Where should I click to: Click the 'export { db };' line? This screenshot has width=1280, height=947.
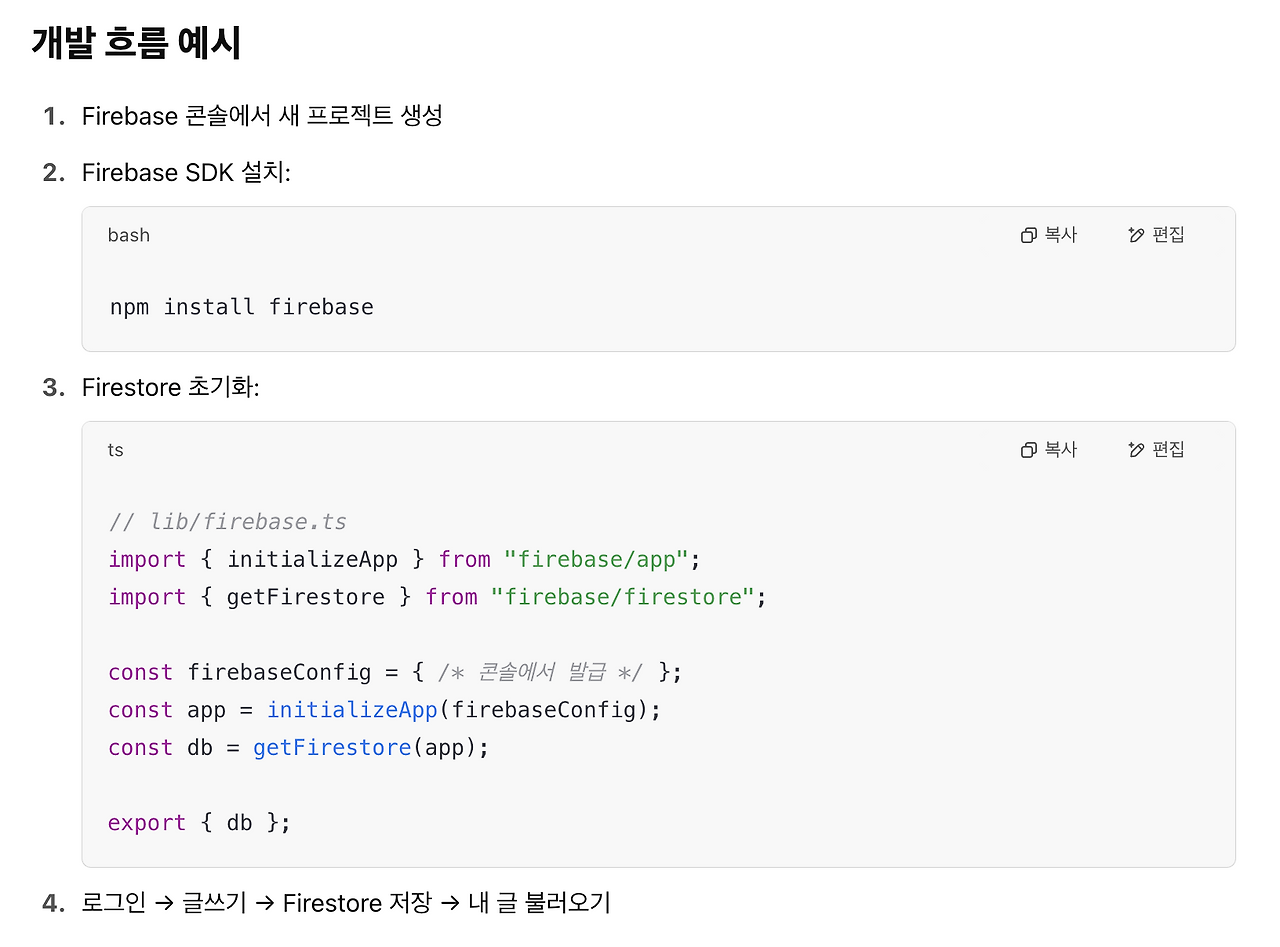[200, 823]
